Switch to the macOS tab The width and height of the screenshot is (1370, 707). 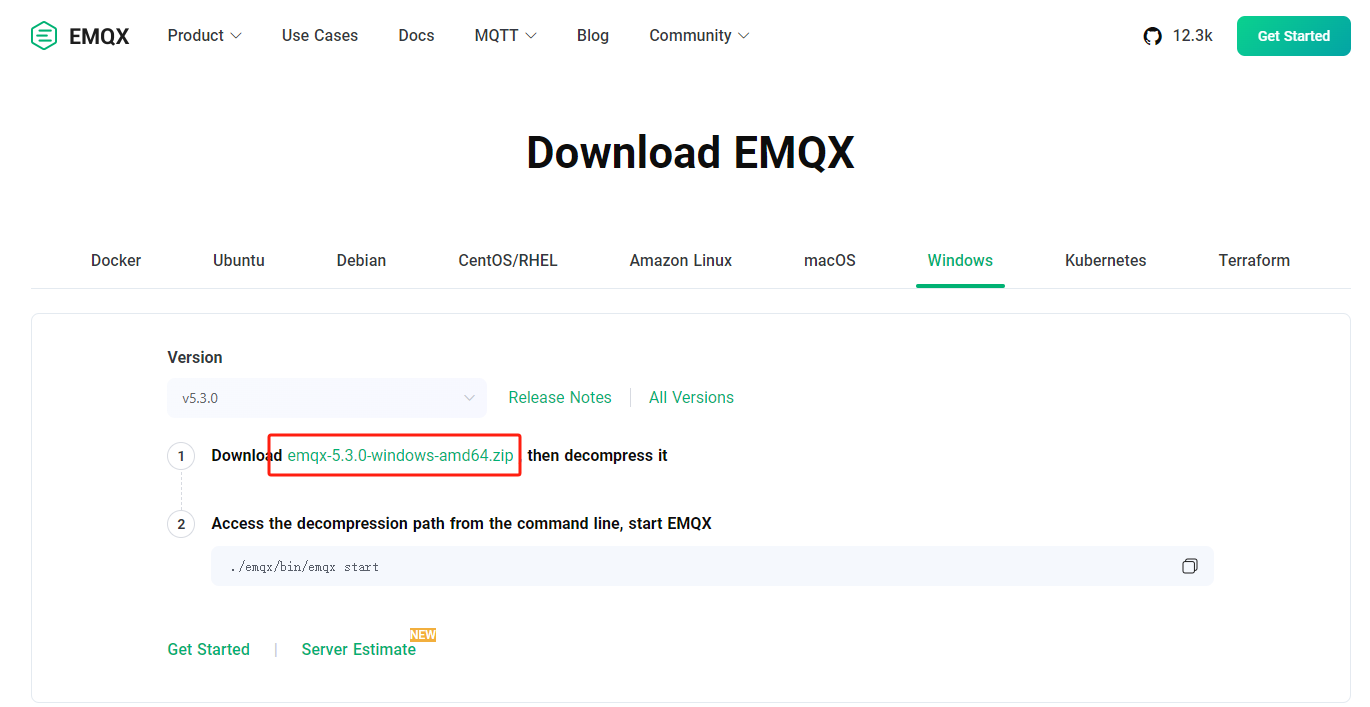pyautogui.click(x=830, y=260)
